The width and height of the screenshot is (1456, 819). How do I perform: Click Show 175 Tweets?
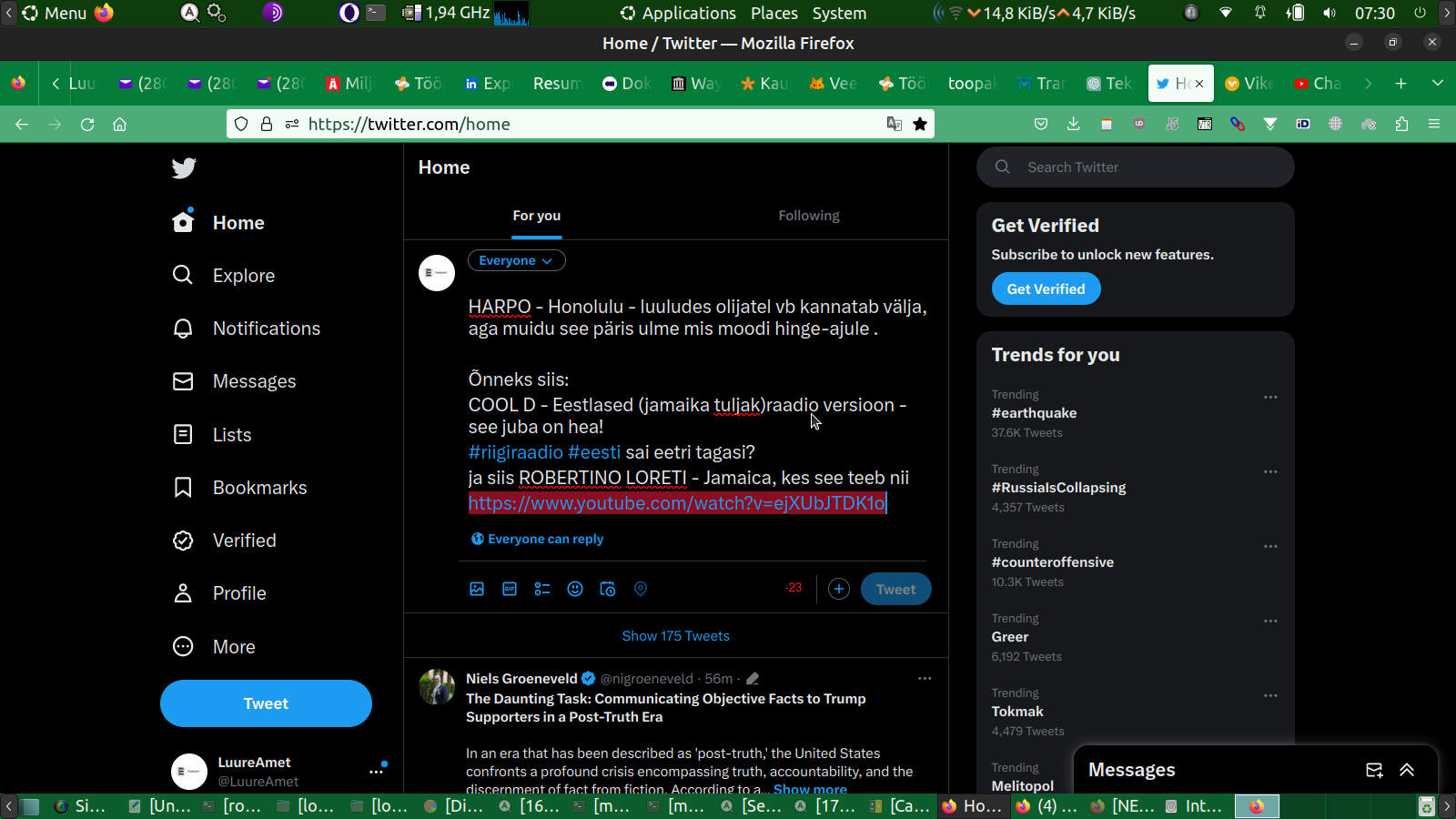point(676,636)
